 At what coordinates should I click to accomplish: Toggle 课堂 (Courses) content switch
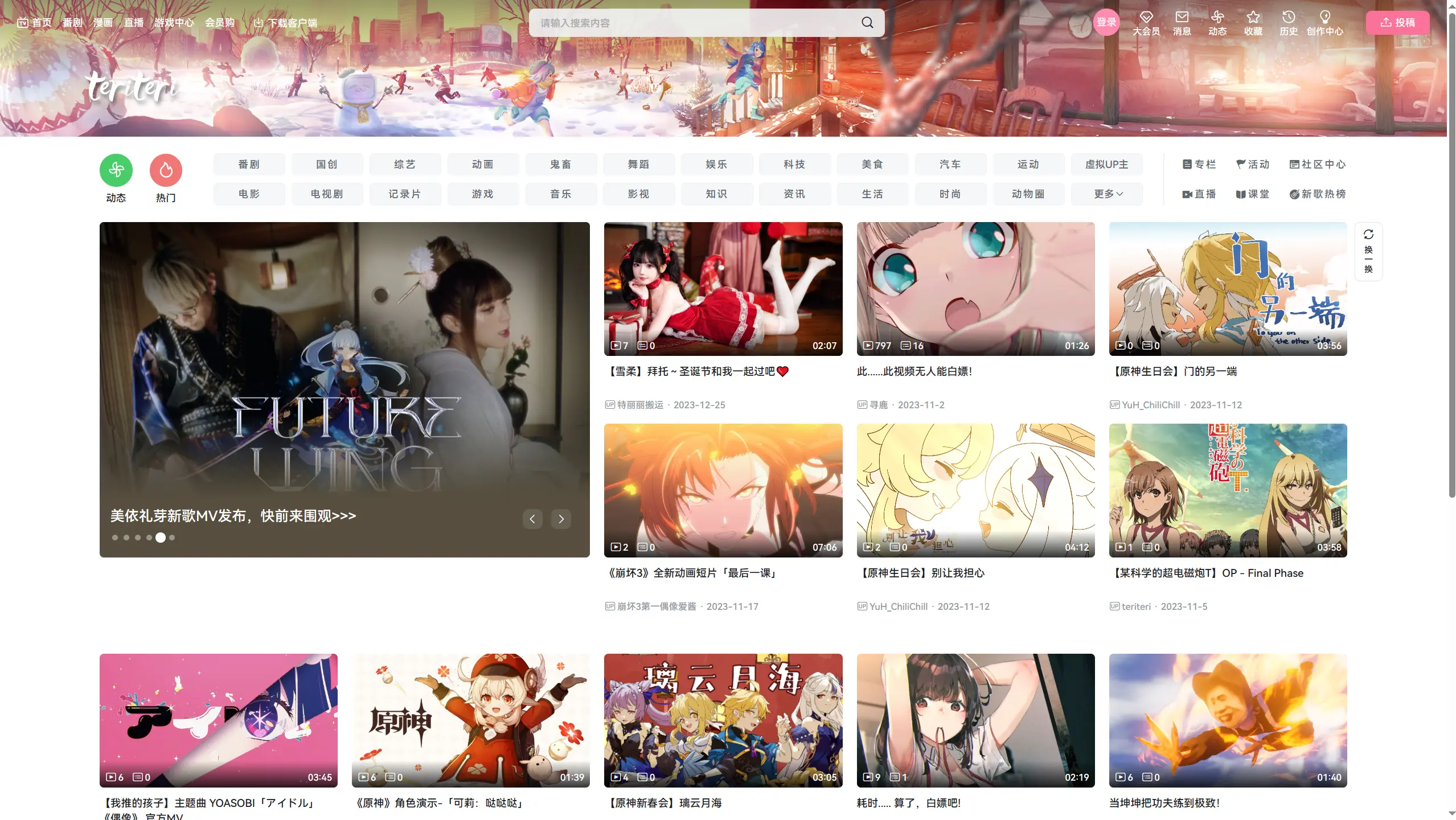coord(1253,194)
